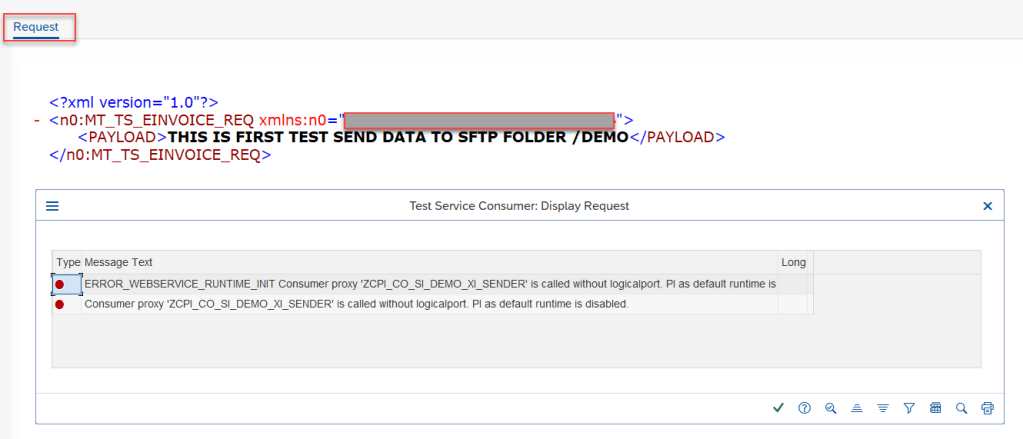1023x439 pixels.
Task: Click the Type column header
Action: pyautogui.click(x=68, y=262)
